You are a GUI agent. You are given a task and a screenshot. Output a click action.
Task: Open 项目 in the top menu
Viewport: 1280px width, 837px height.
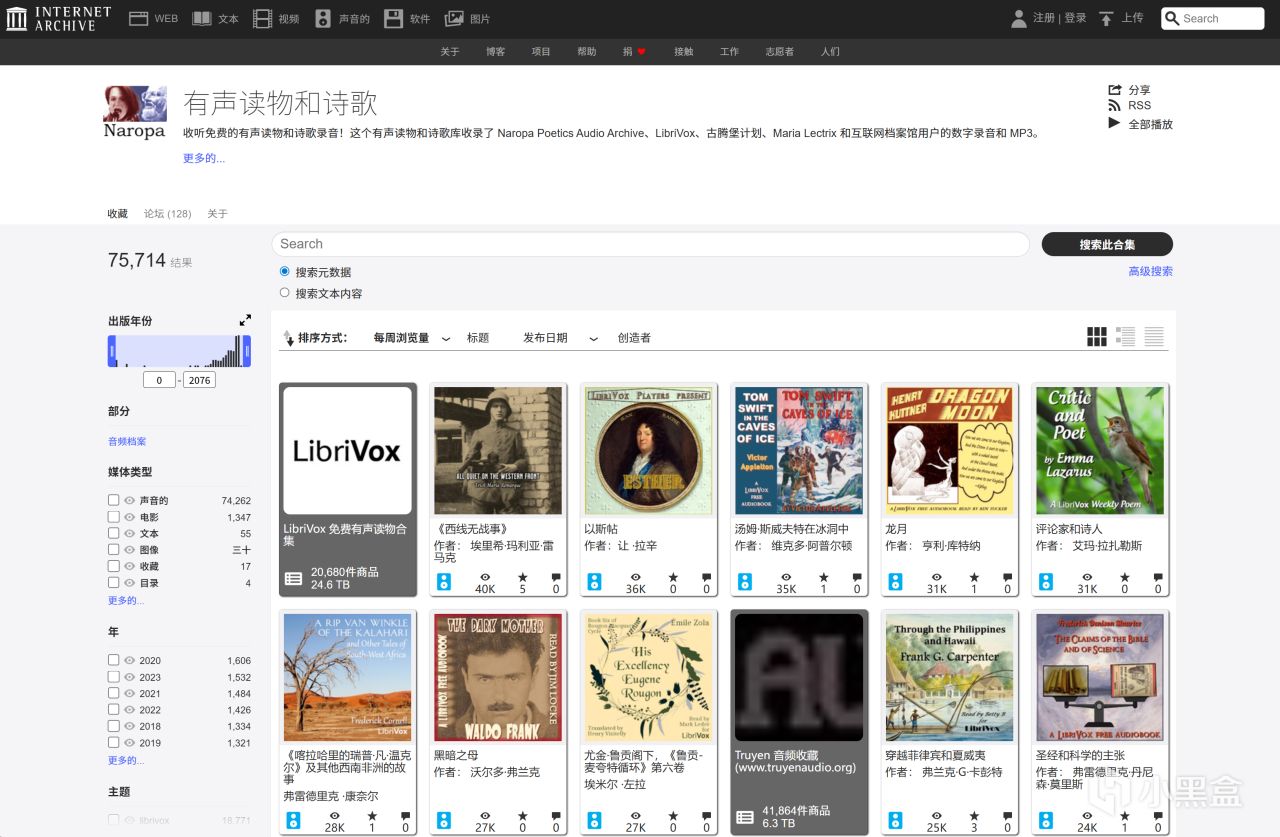pyautogui.click(x=541, y=52)
